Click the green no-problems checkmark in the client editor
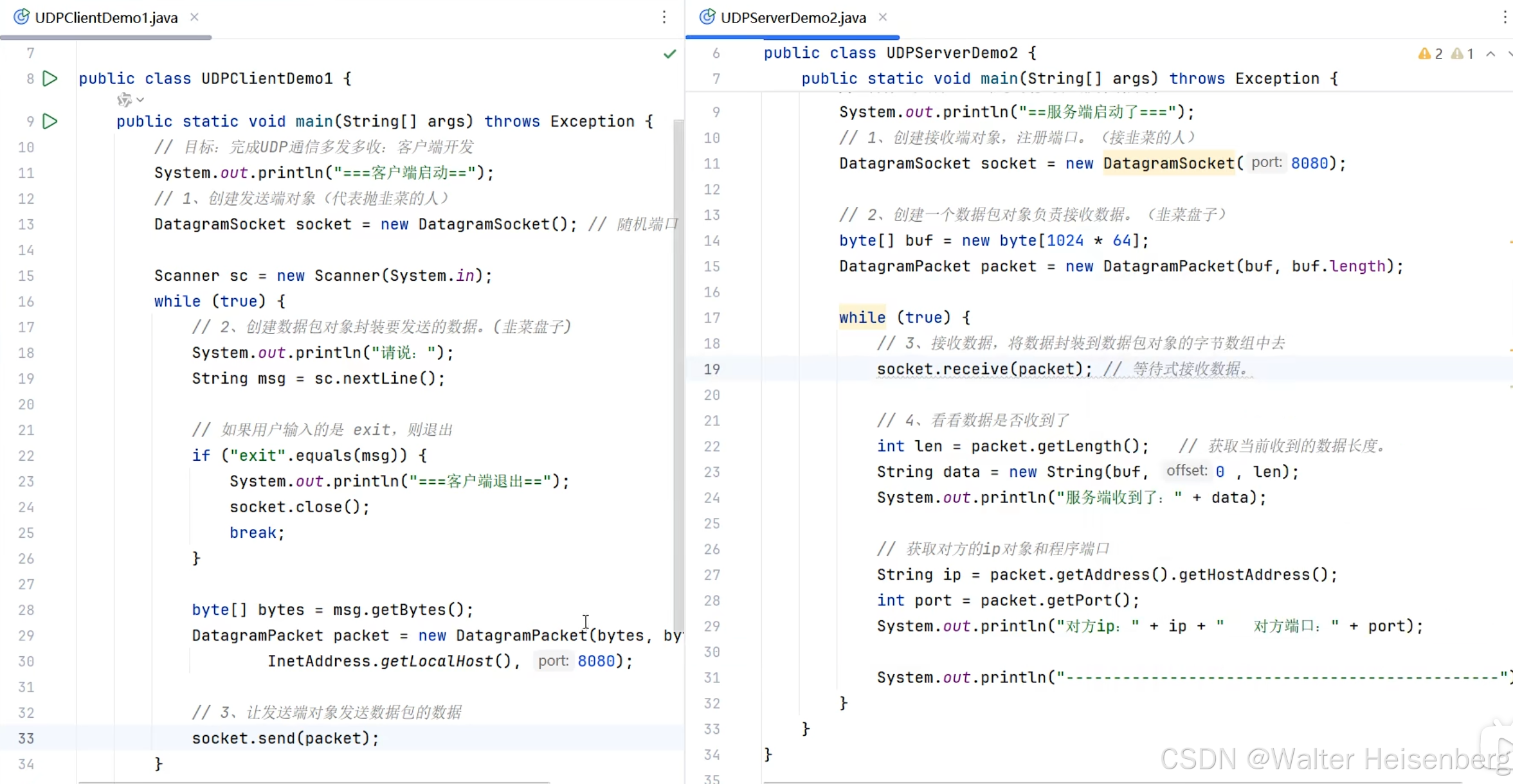The image size is (1513, 784). (669, 54)
